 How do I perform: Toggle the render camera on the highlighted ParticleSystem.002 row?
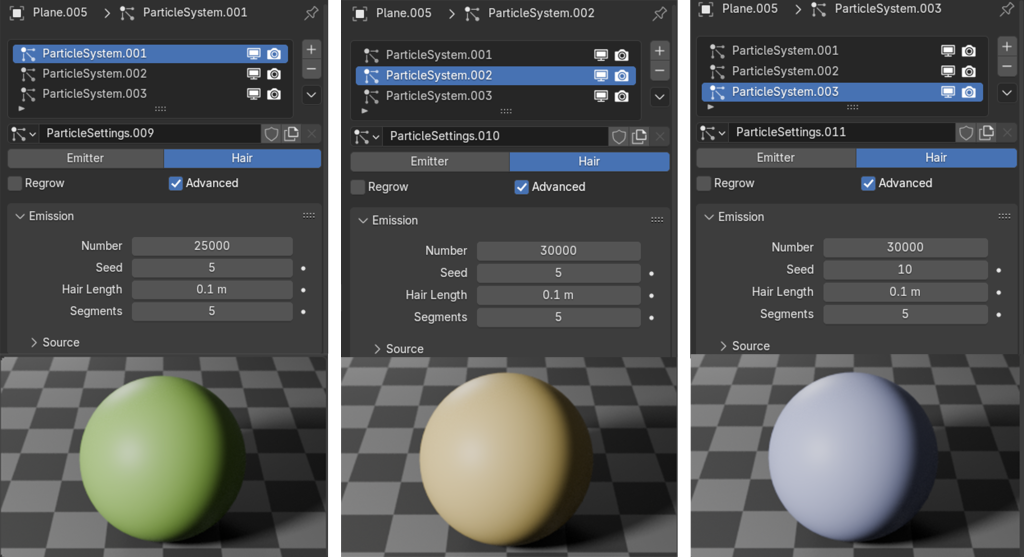tap(622, 75)
